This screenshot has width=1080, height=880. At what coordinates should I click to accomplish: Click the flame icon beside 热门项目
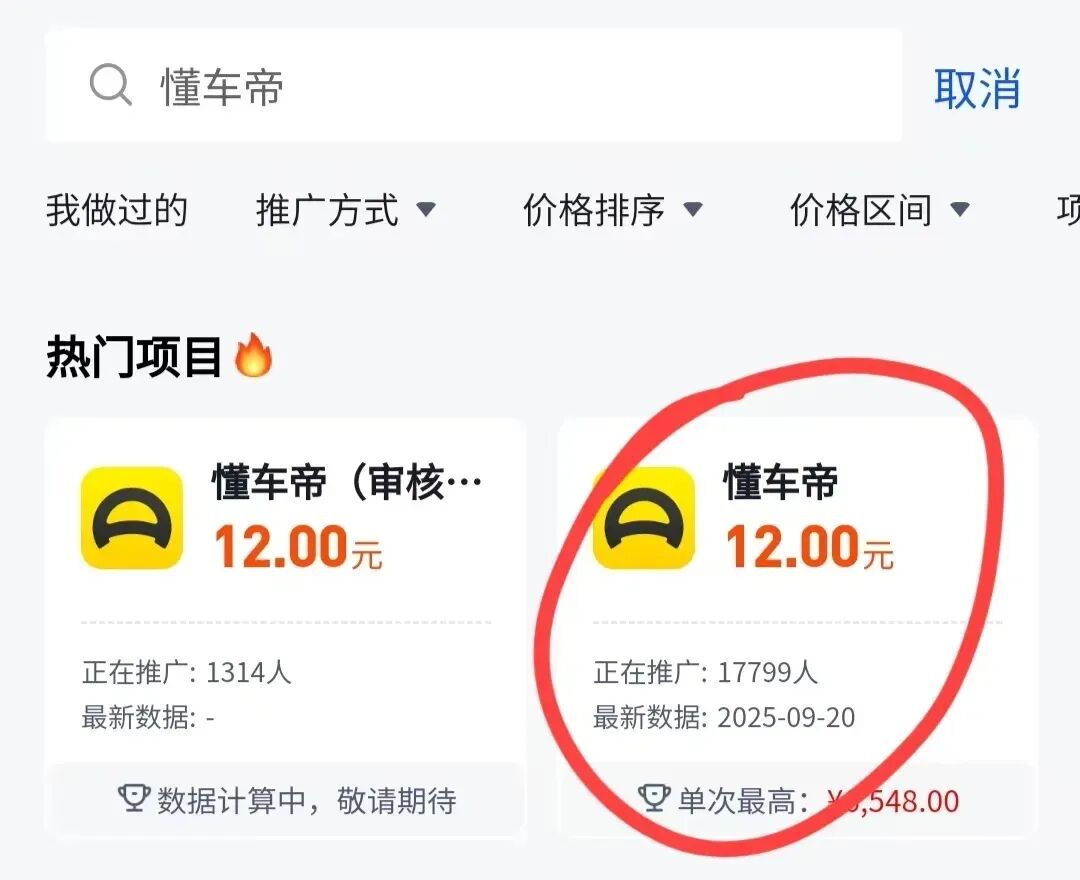coord(253,357)
